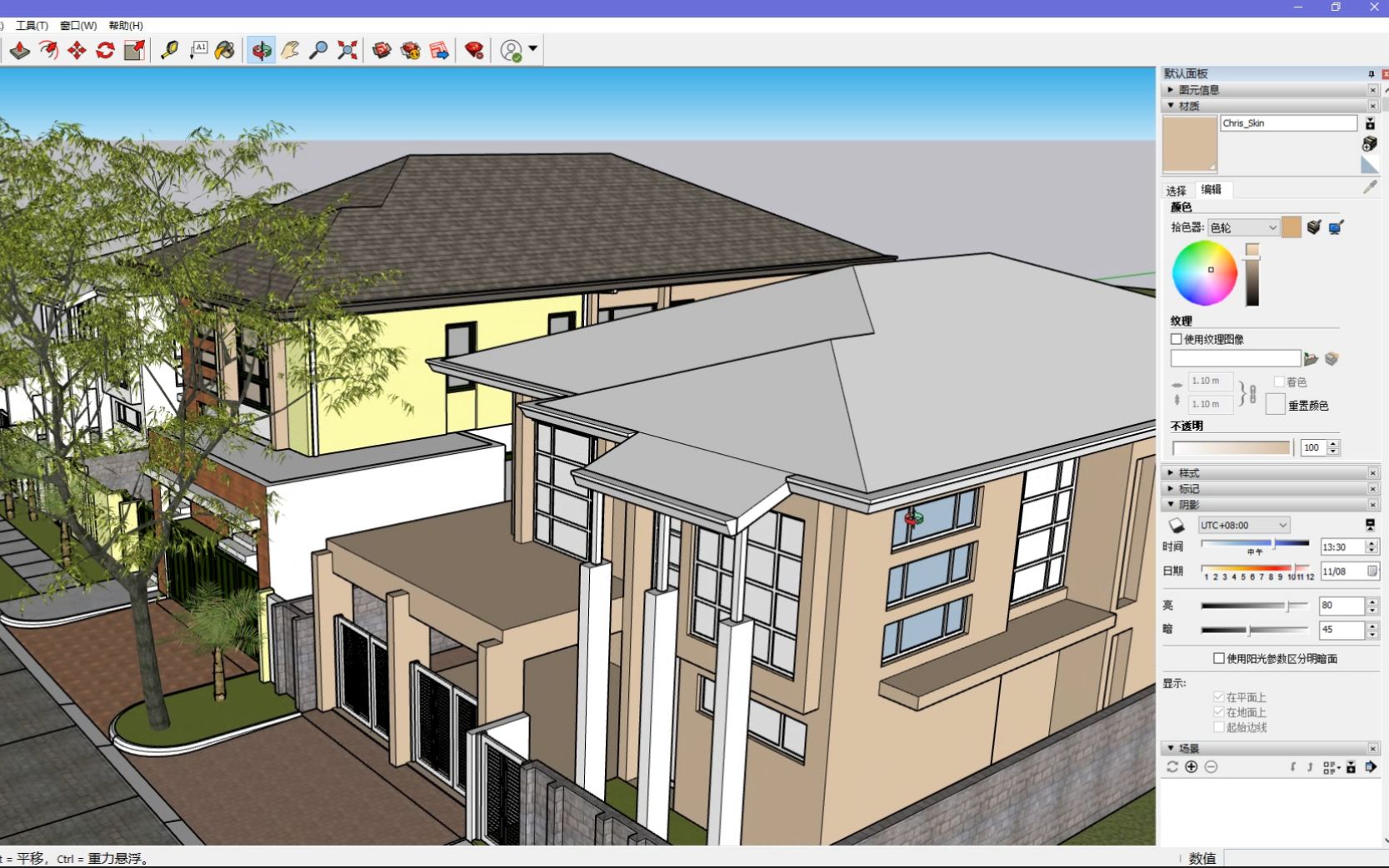This screenshot has height=868, width=1389.
Task: Pick a color on the color wheel
Action: (1204, 273)
